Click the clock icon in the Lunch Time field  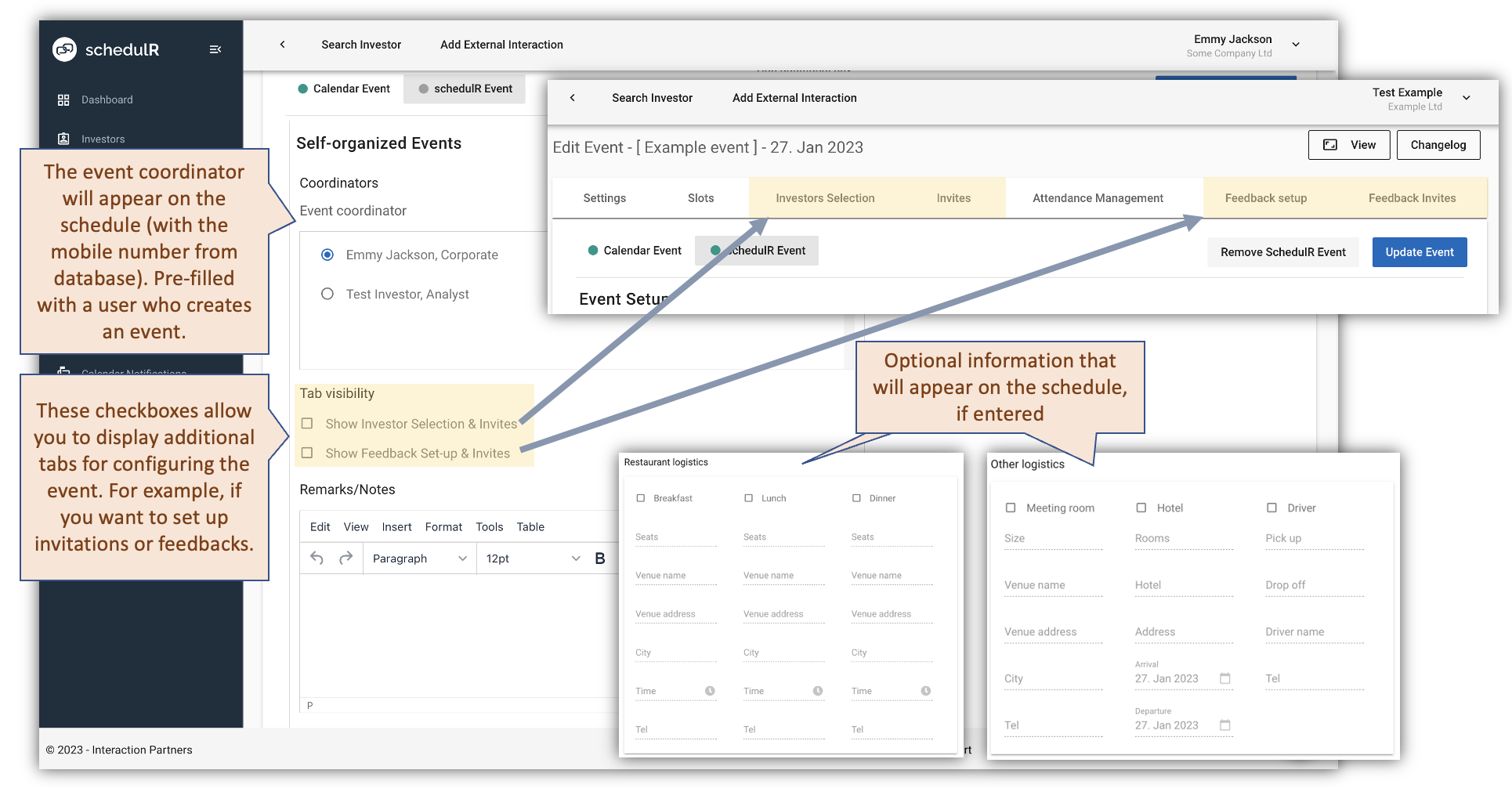tap(819, 691)
